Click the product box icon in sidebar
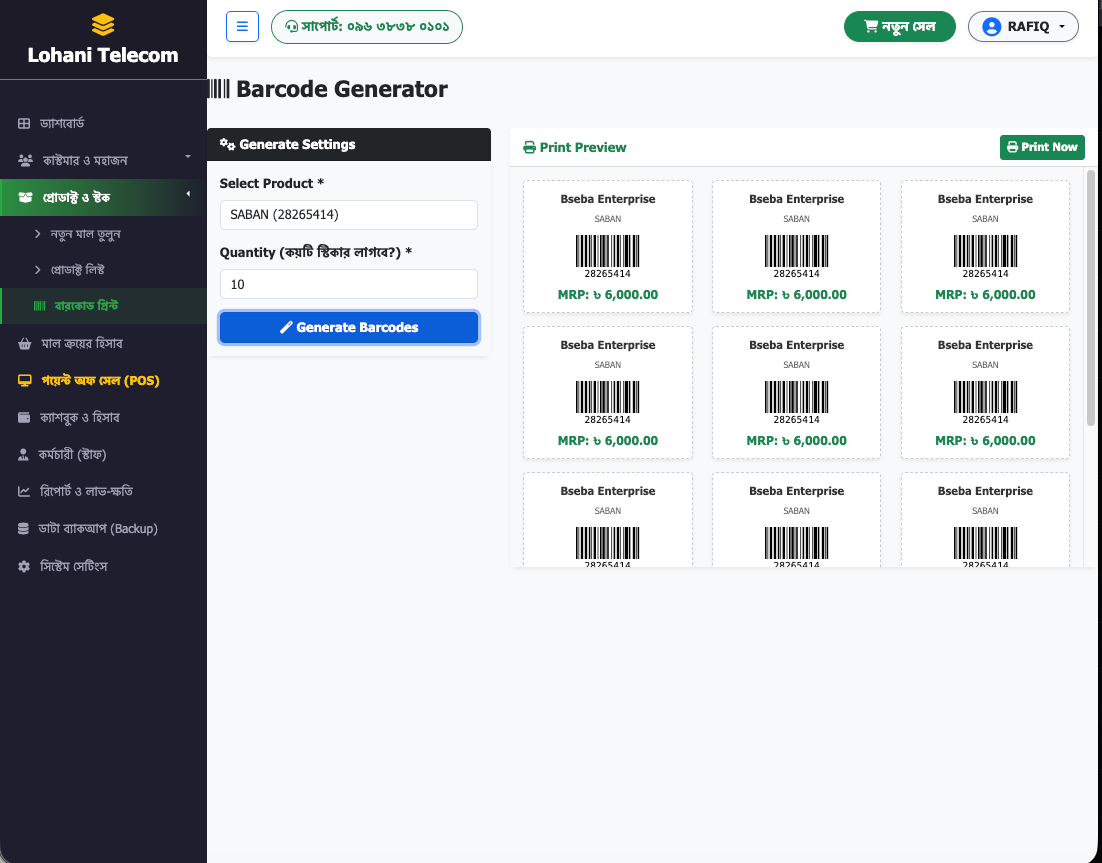1102x863 pixels. click(x=25, y=197)
